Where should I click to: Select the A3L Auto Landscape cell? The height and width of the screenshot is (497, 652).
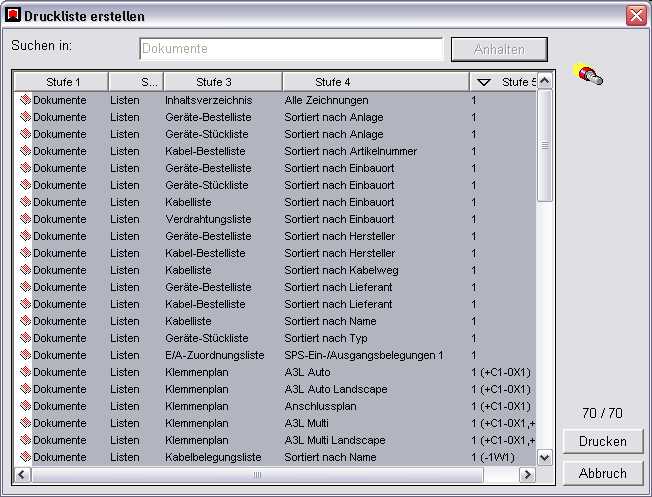tap(336, 389)
